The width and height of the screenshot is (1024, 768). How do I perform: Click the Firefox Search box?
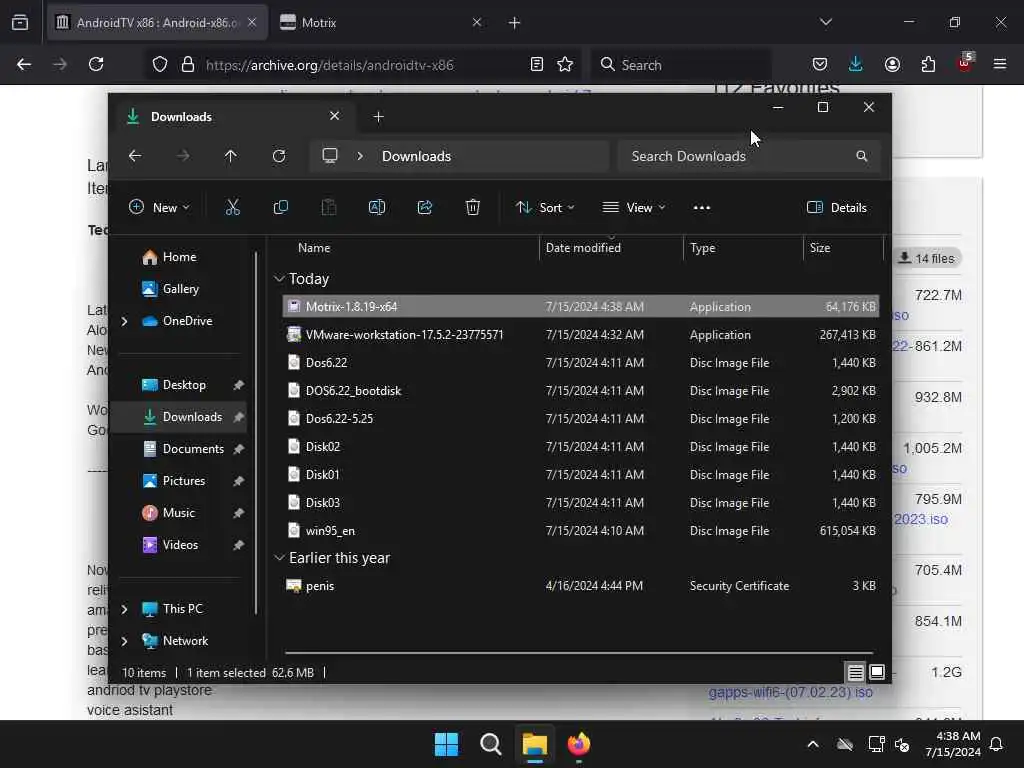point(682,65)
